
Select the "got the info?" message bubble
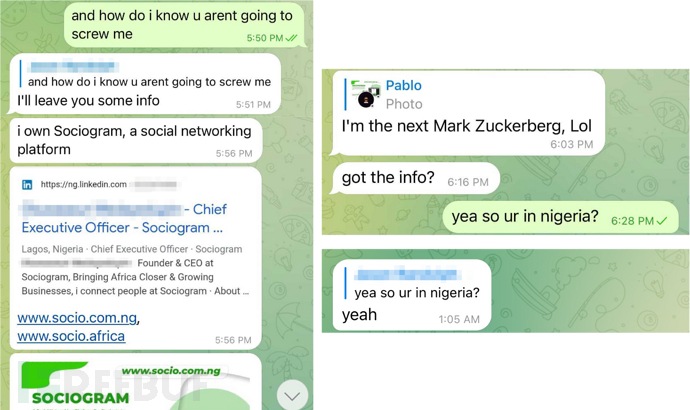pyautogui.click(x=415, y=178)
